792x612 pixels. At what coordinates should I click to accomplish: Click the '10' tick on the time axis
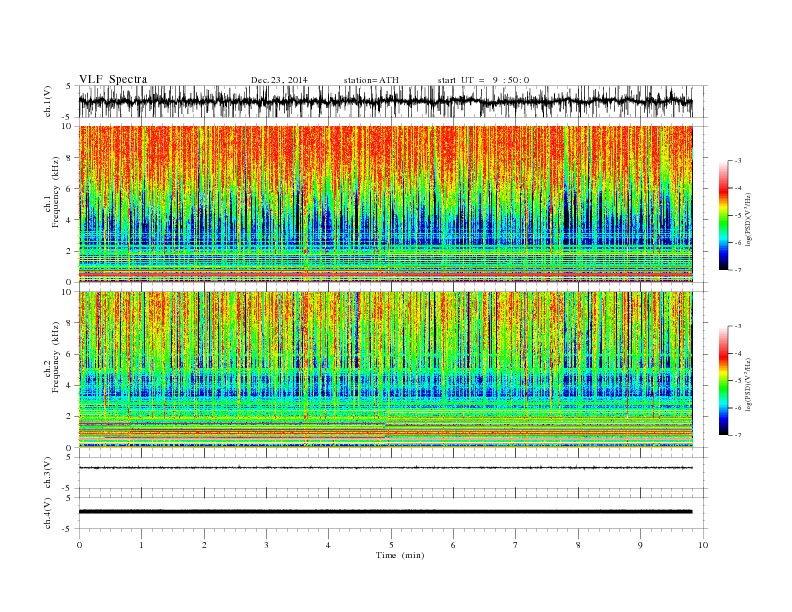(x=703, y=545)
